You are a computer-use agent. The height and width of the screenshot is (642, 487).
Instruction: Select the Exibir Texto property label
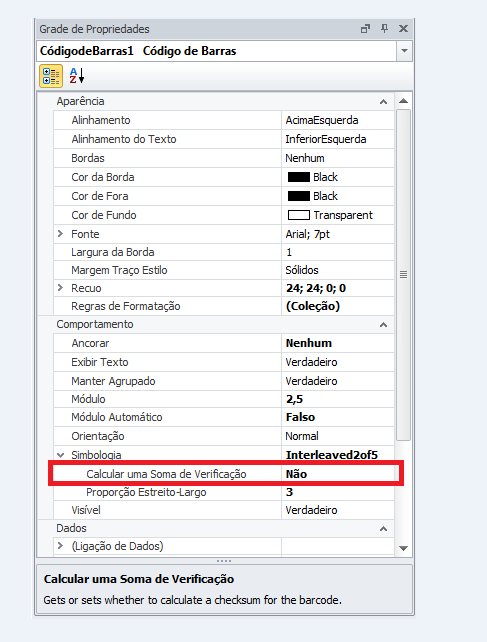tap(100, 362)
